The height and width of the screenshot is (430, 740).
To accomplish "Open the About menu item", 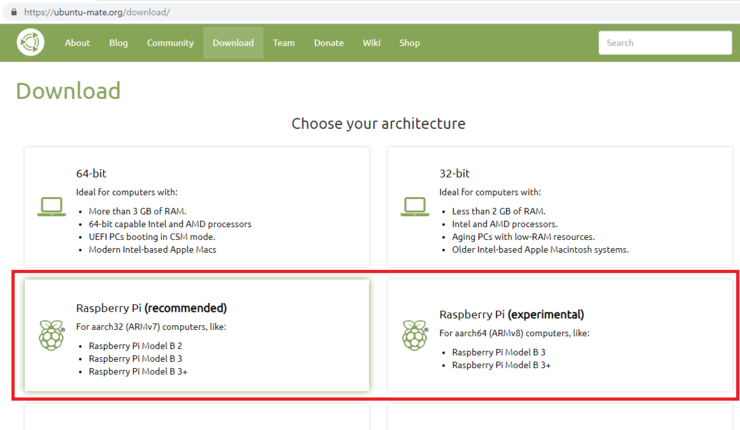I will point(77,43).
